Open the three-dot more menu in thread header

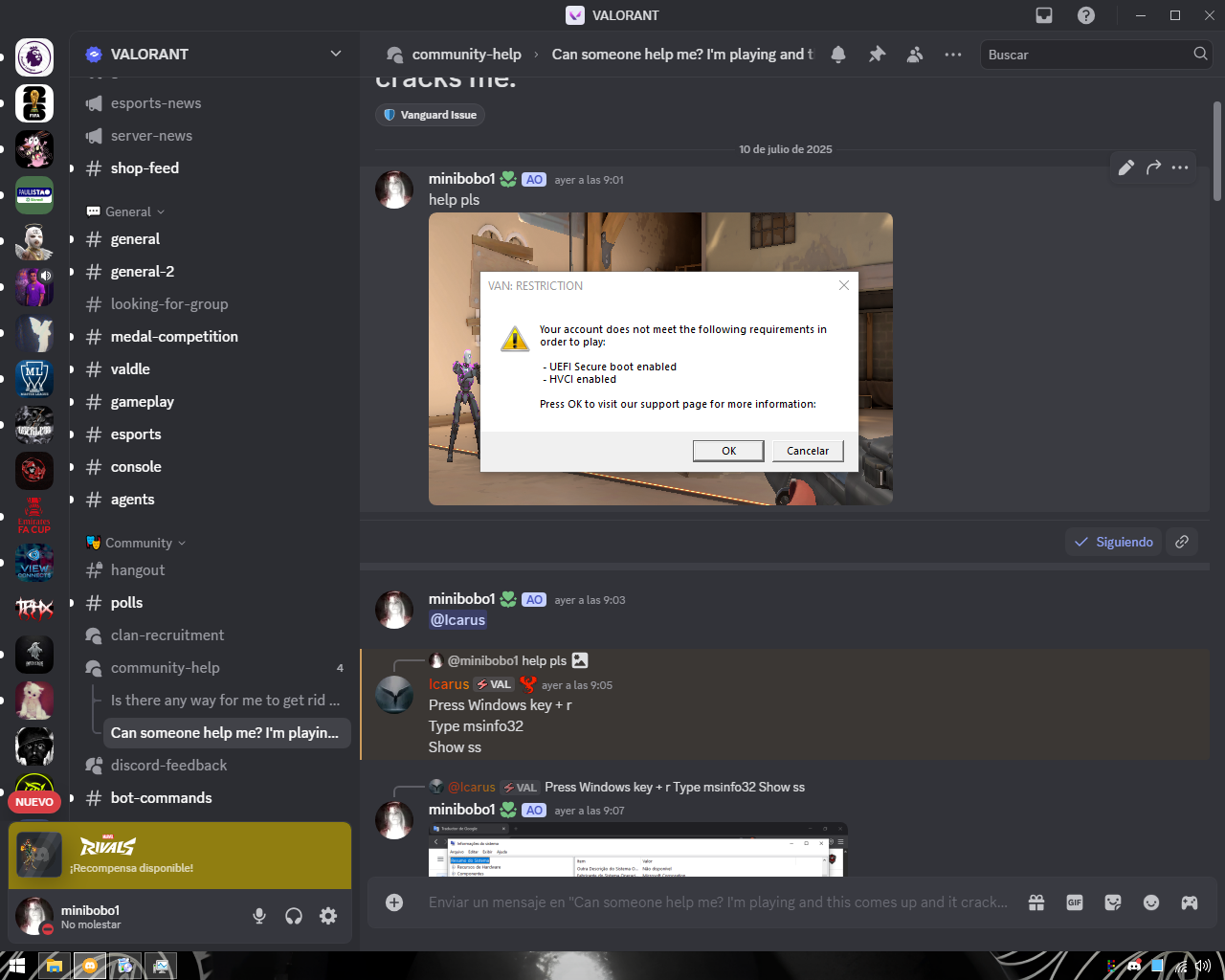point(953,55)
